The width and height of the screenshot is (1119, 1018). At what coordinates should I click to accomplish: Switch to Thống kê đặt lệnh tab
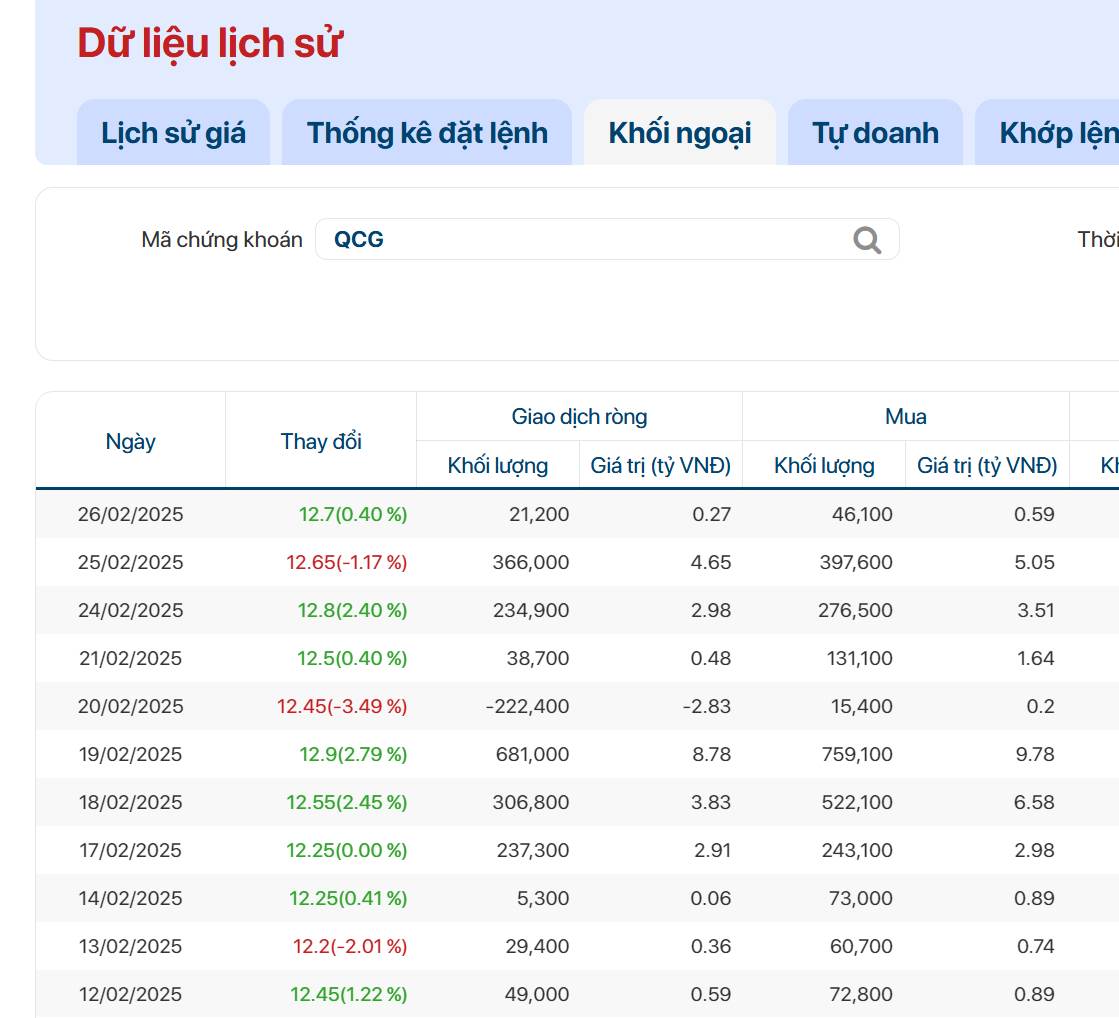[x=427, y=133]
